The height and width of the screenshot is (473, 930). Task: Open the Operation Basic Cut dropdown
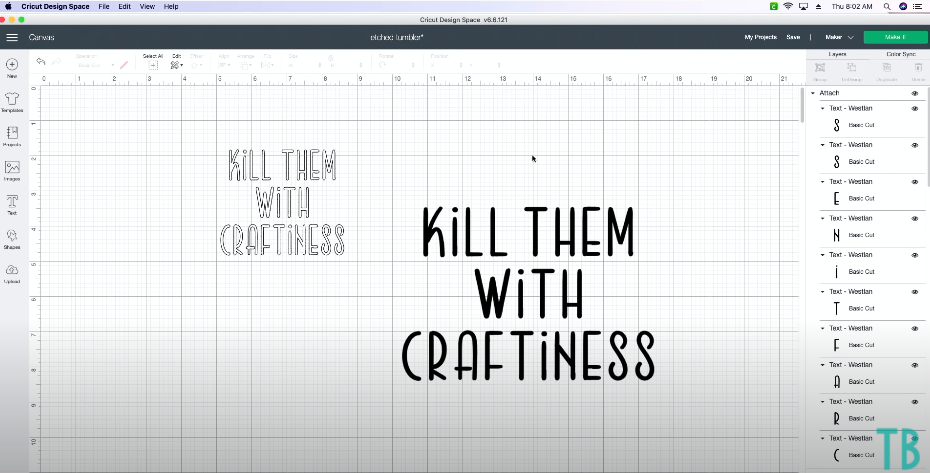tap(95, 65)
